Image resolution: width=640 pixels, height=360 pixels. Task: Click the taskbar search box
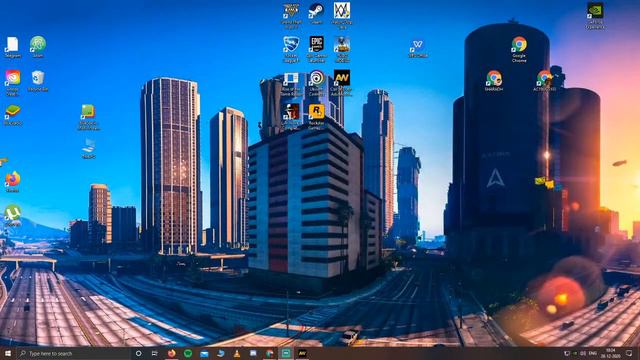tap(74, 353)
